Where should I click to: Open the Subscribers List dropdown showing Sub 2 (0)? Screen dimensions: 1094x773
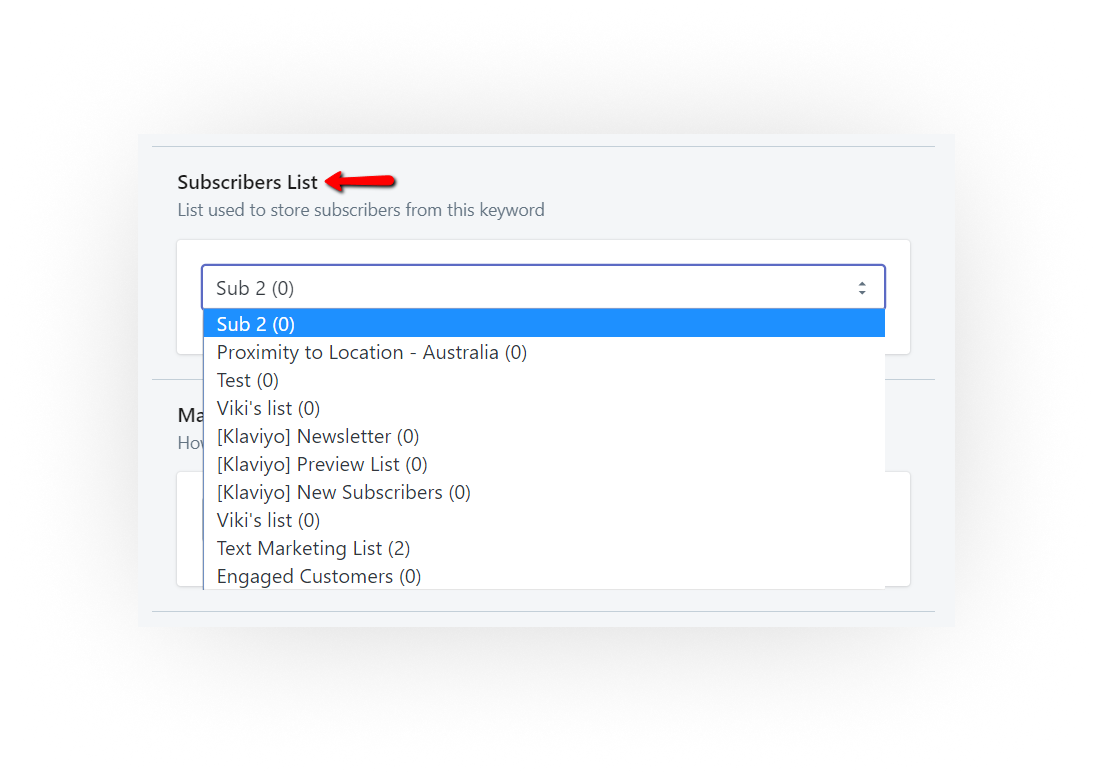(x=544, y=287)
